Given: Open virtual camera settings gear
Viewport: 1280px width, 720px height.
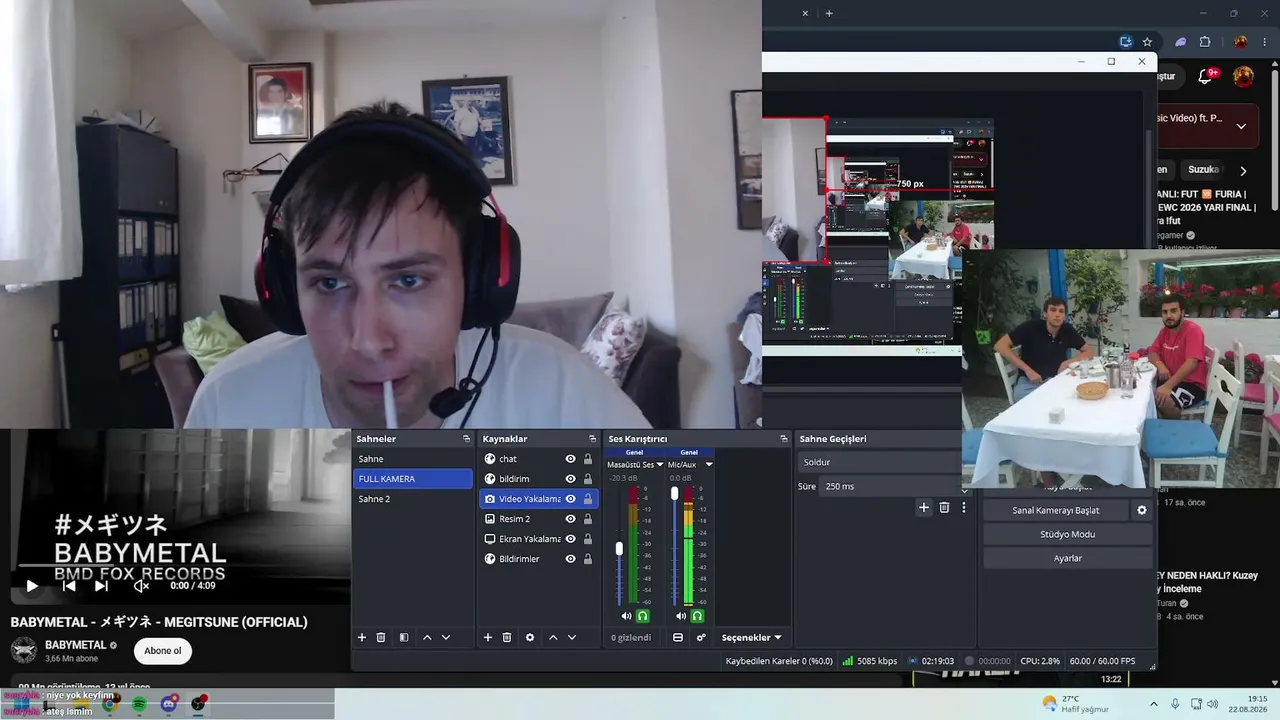Looking at the screenshot, I should point(1142,510).
